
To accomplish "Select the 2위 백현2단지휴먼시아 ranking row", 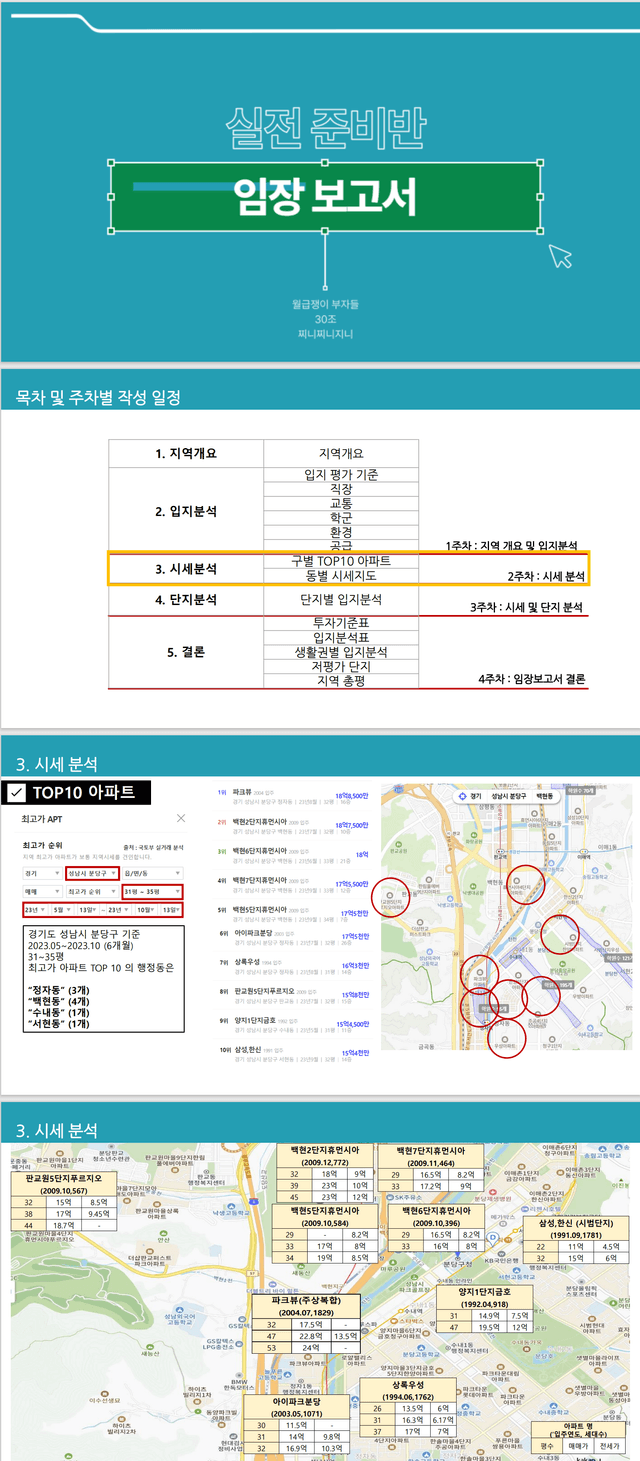I will point(294,825).
